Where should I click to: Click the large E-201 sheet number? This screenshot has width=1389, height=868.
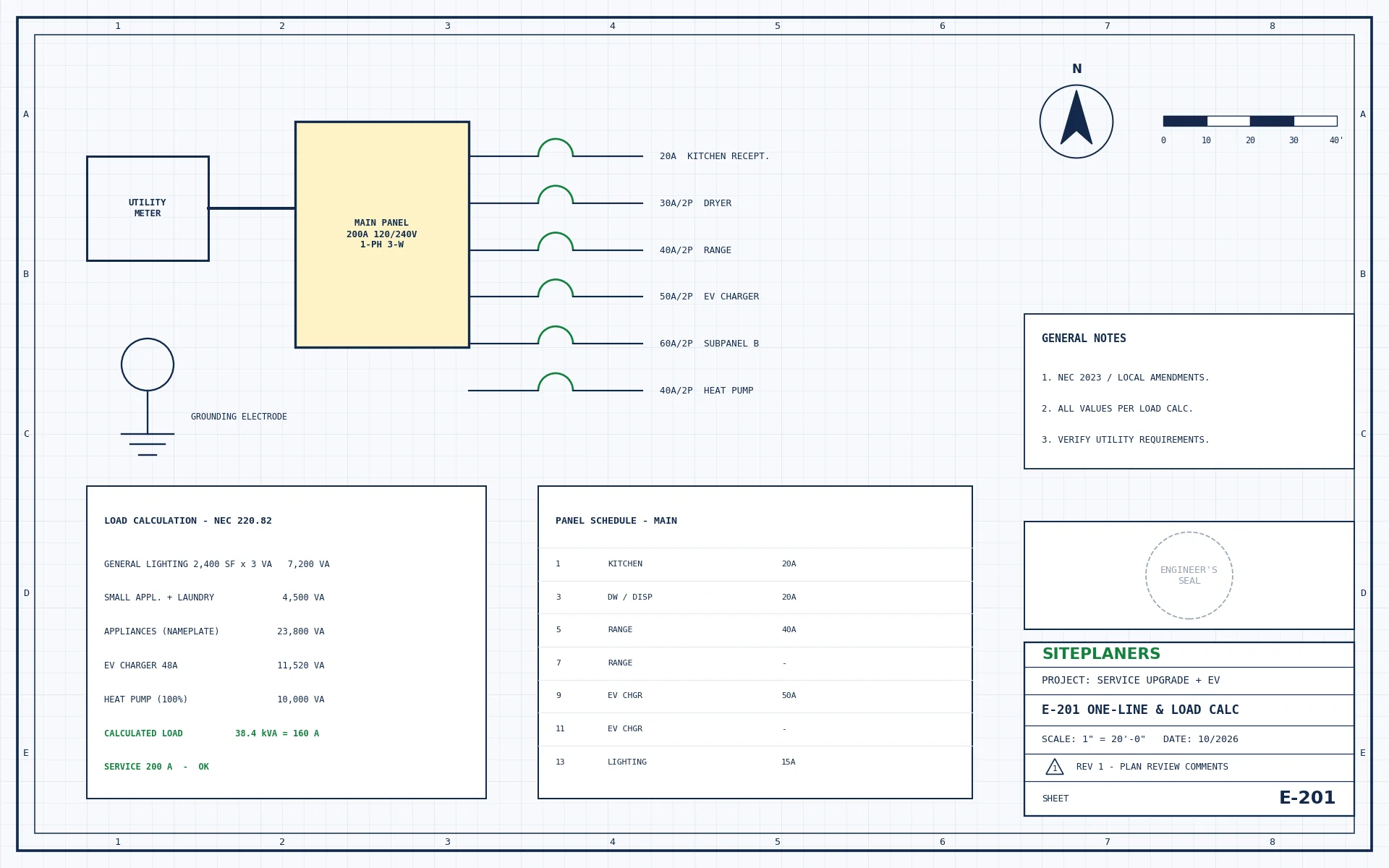1307,799
